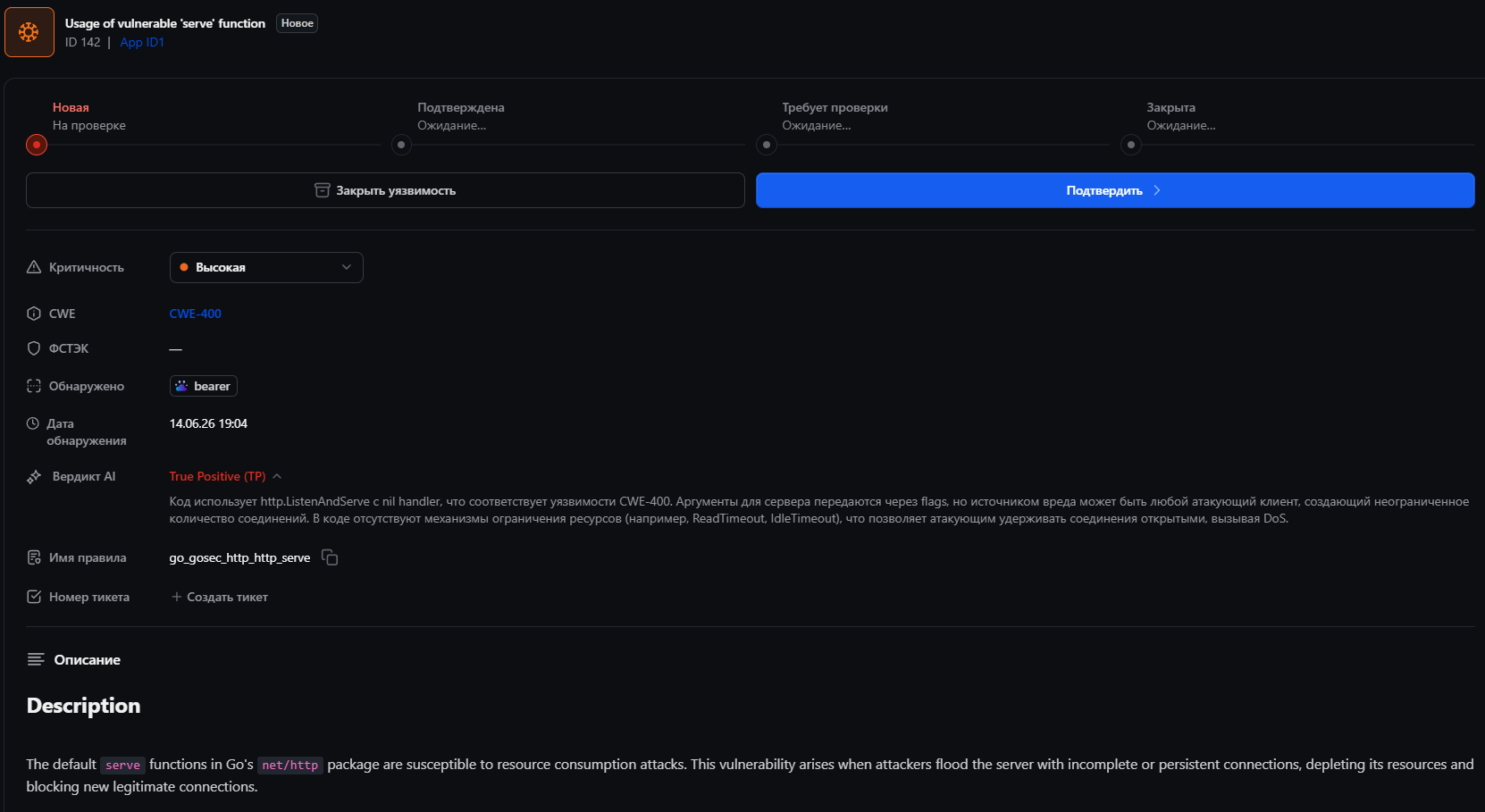Click the 'serve' code snippet
Screen dimensions: 1485x812
[122, 765]
